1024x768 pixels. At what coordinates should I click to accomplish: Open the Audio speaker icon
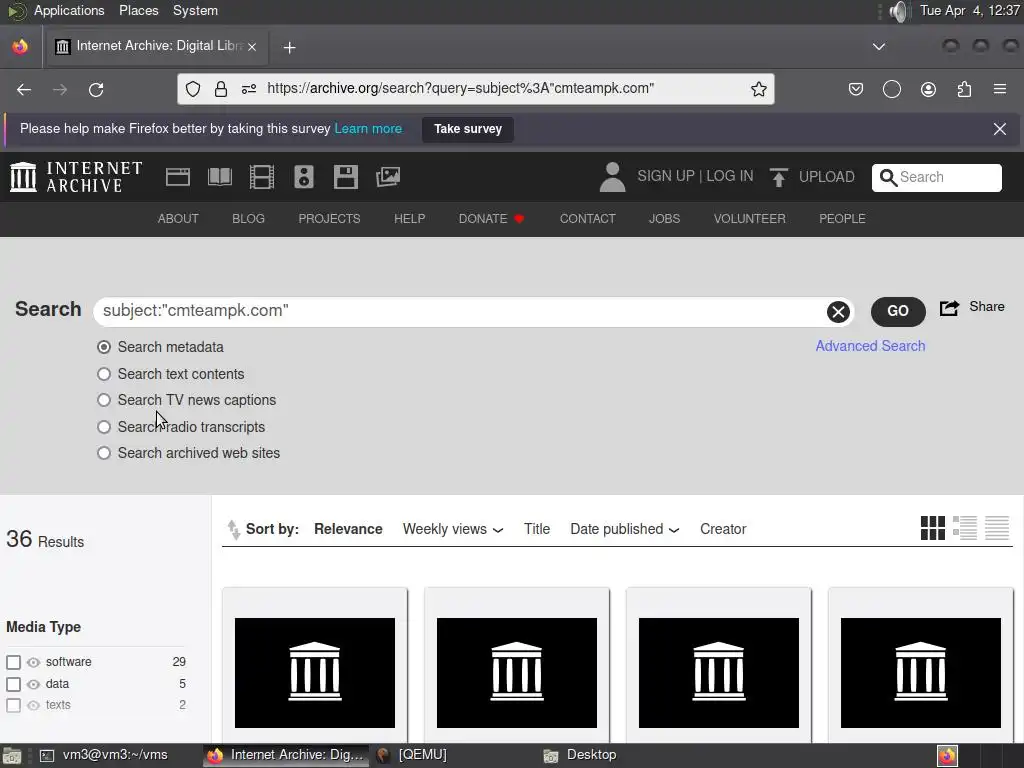coord(304,177)
